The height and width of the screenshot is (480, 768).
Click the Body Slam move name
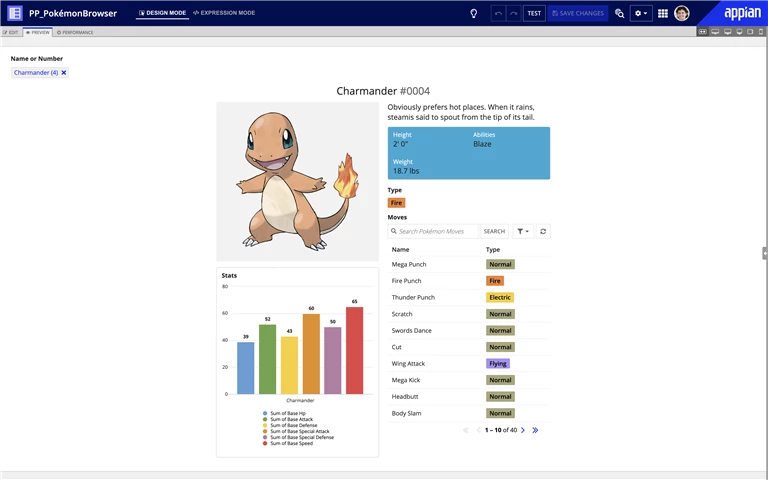[x=406, y=413]
